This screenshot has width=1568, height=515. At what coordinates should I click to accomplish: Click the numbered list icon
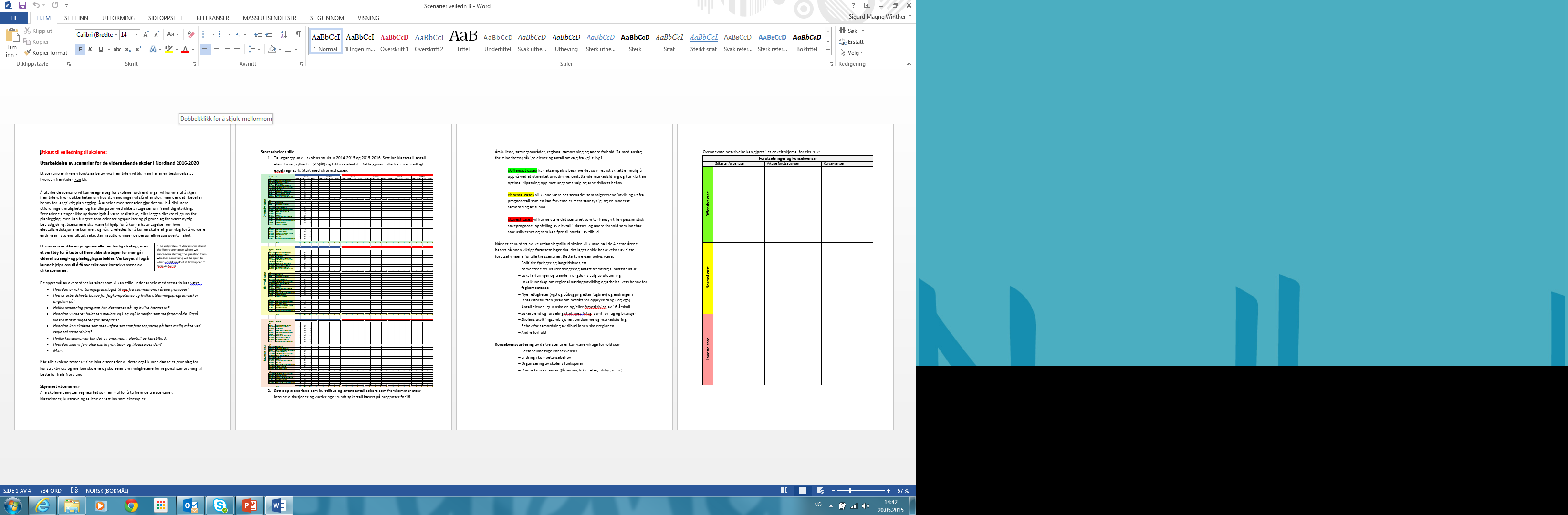tap(221, 35)
